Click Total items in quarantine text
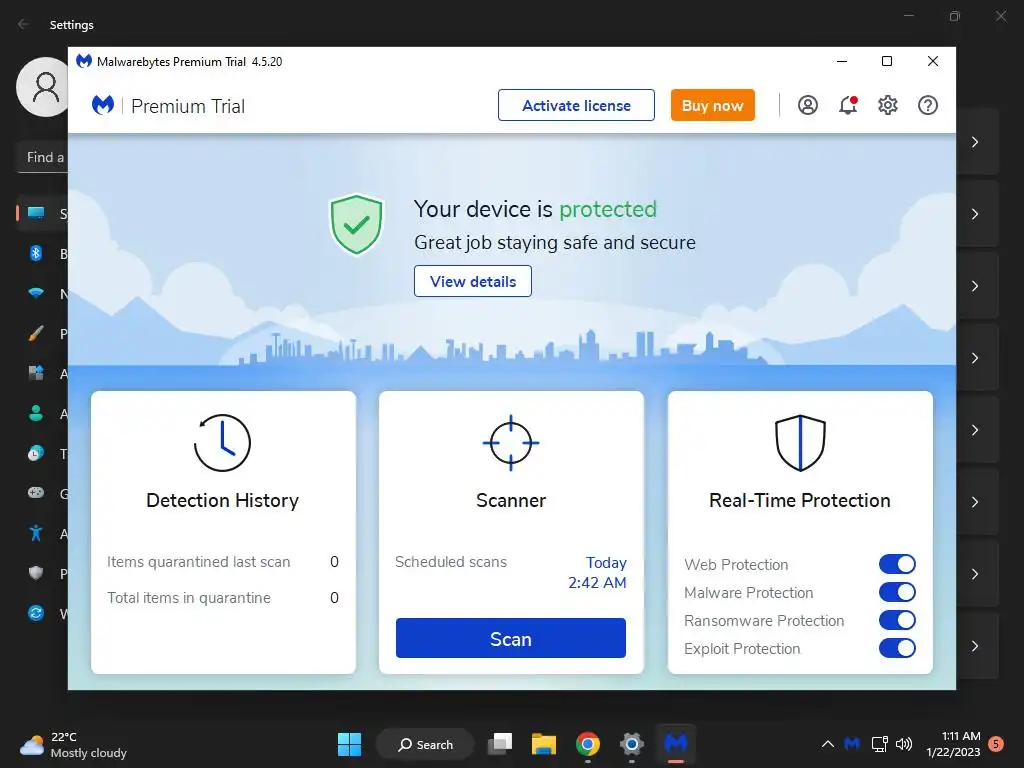This screenshot has height=768, width=1024. click(x=189, y=598)
